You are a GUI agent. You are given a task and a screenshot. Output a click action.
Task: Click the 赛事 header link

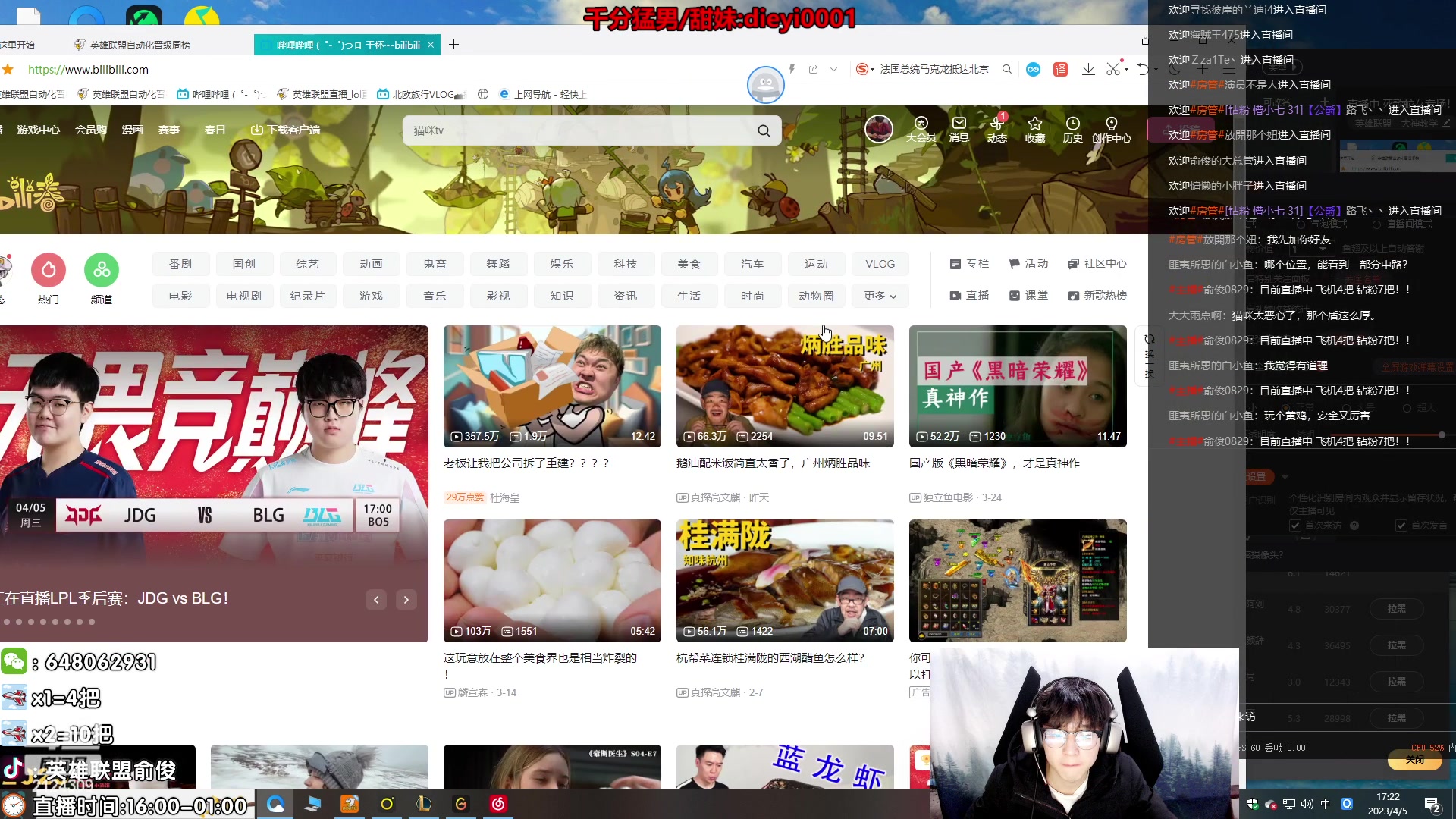click(168, 130)
